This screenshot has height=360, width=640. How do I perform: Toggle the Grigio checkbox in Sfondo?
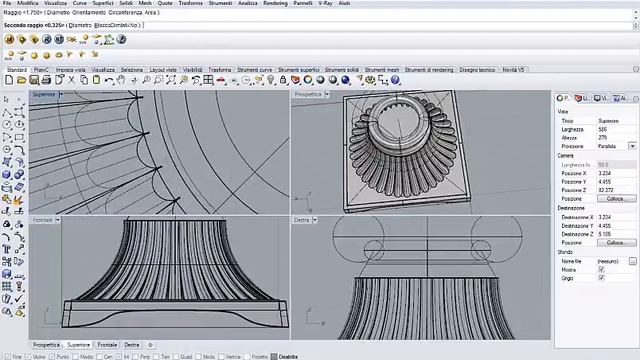pos(601,278)
